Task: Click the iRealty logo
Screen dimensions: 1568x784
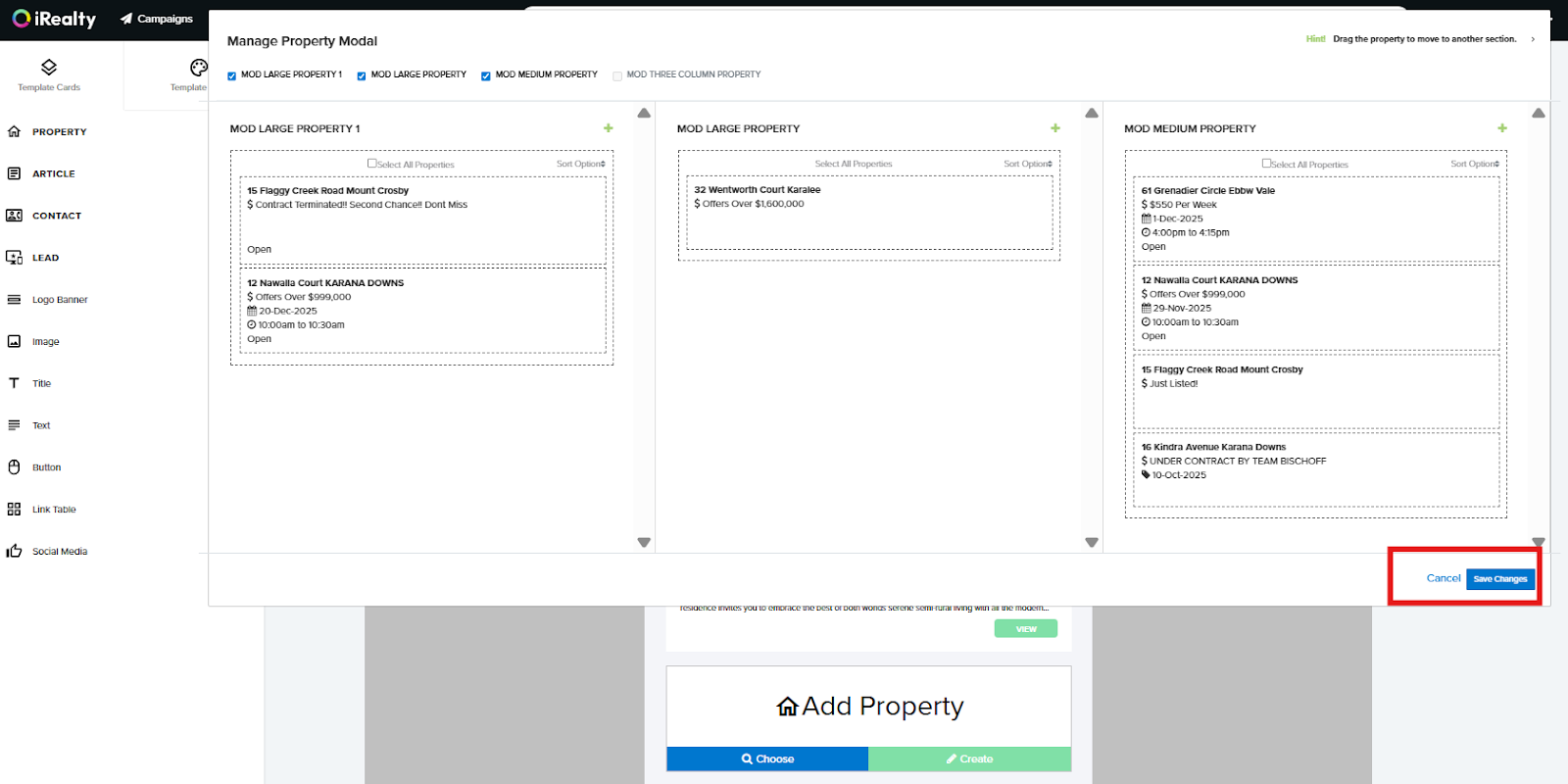Action: 55,19
